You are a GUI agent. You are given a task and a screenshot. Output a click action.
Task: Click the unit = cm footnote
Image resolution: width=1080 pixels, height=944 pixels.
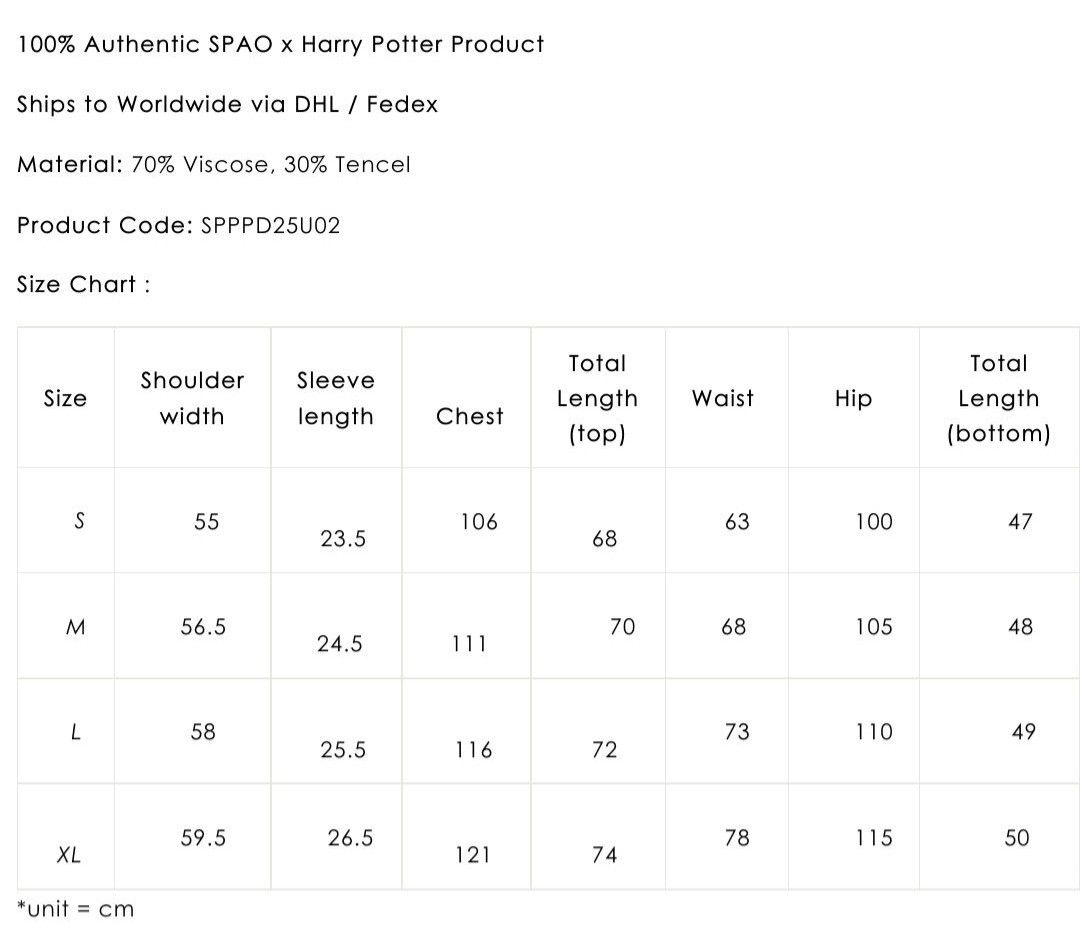76,909
